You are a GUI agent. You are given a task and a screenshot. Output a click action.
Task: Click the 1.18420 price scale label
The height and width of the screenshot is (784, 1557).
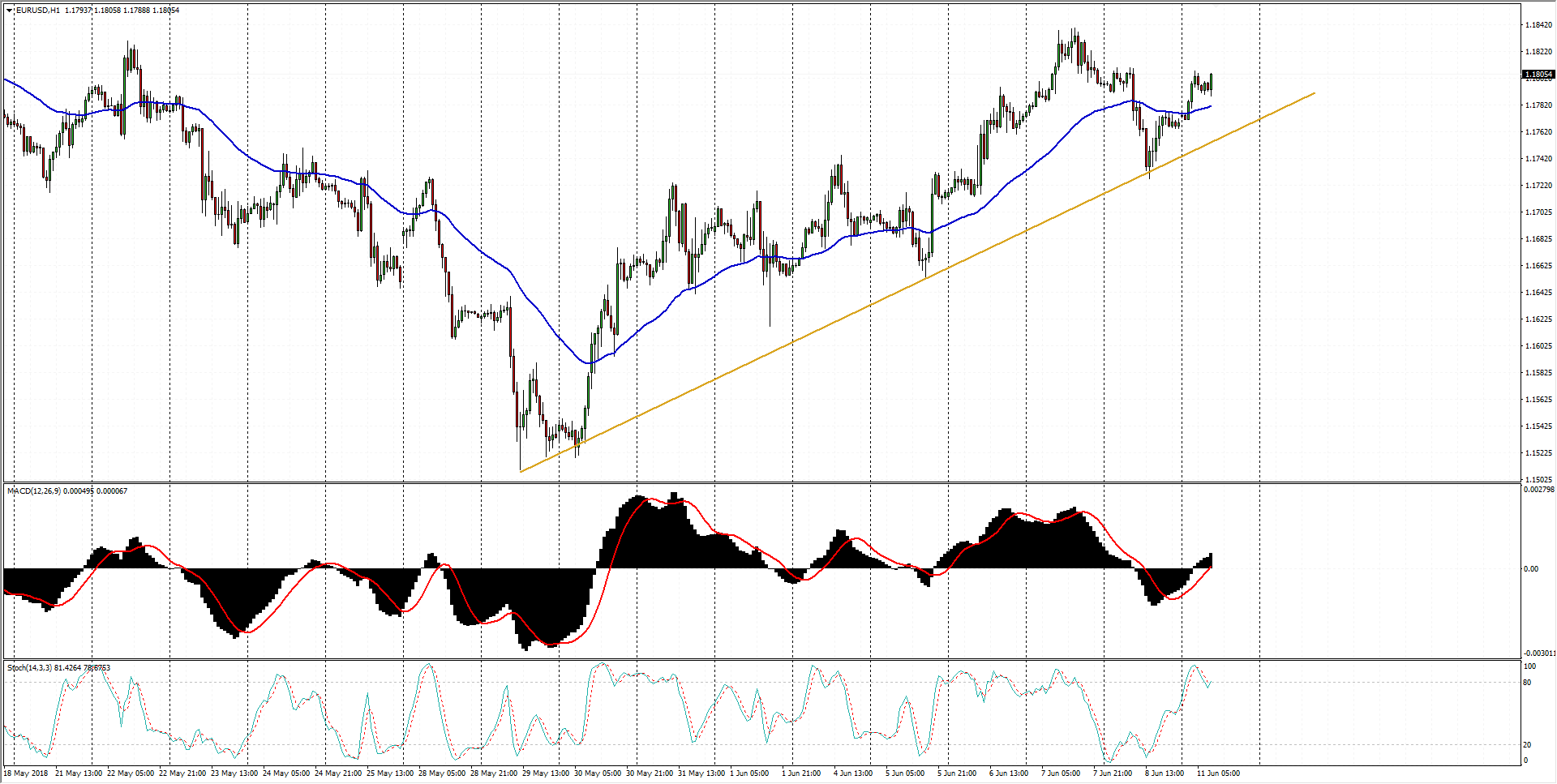1538,25
